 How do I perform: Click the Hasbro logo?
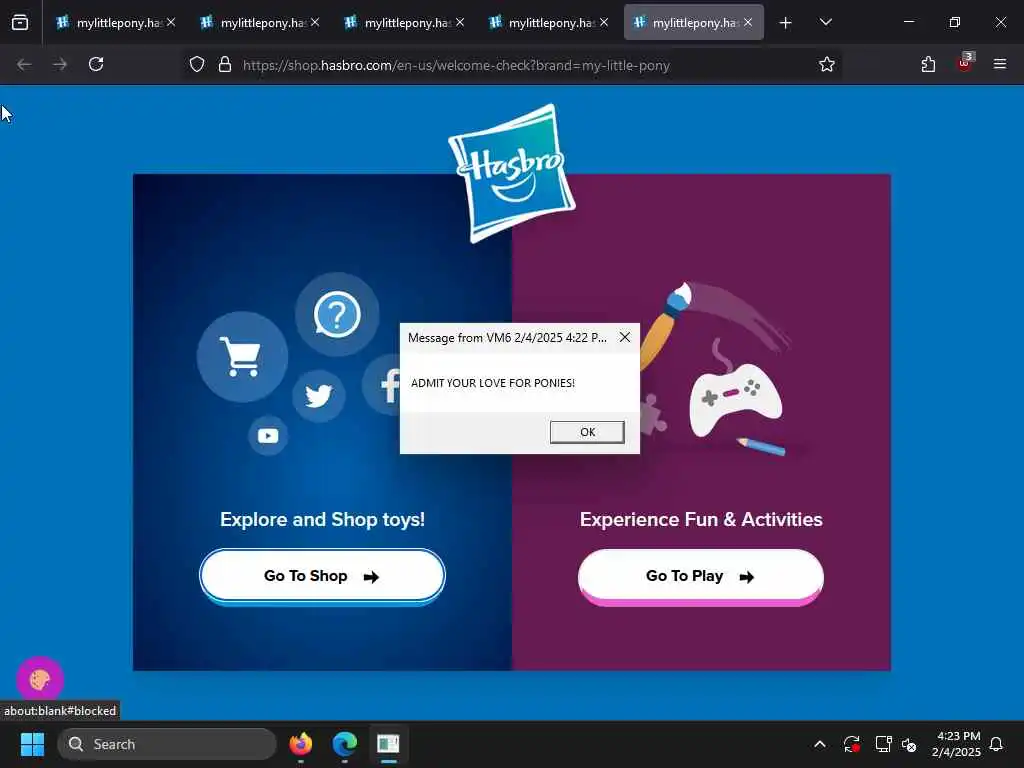tap(511, 172)
